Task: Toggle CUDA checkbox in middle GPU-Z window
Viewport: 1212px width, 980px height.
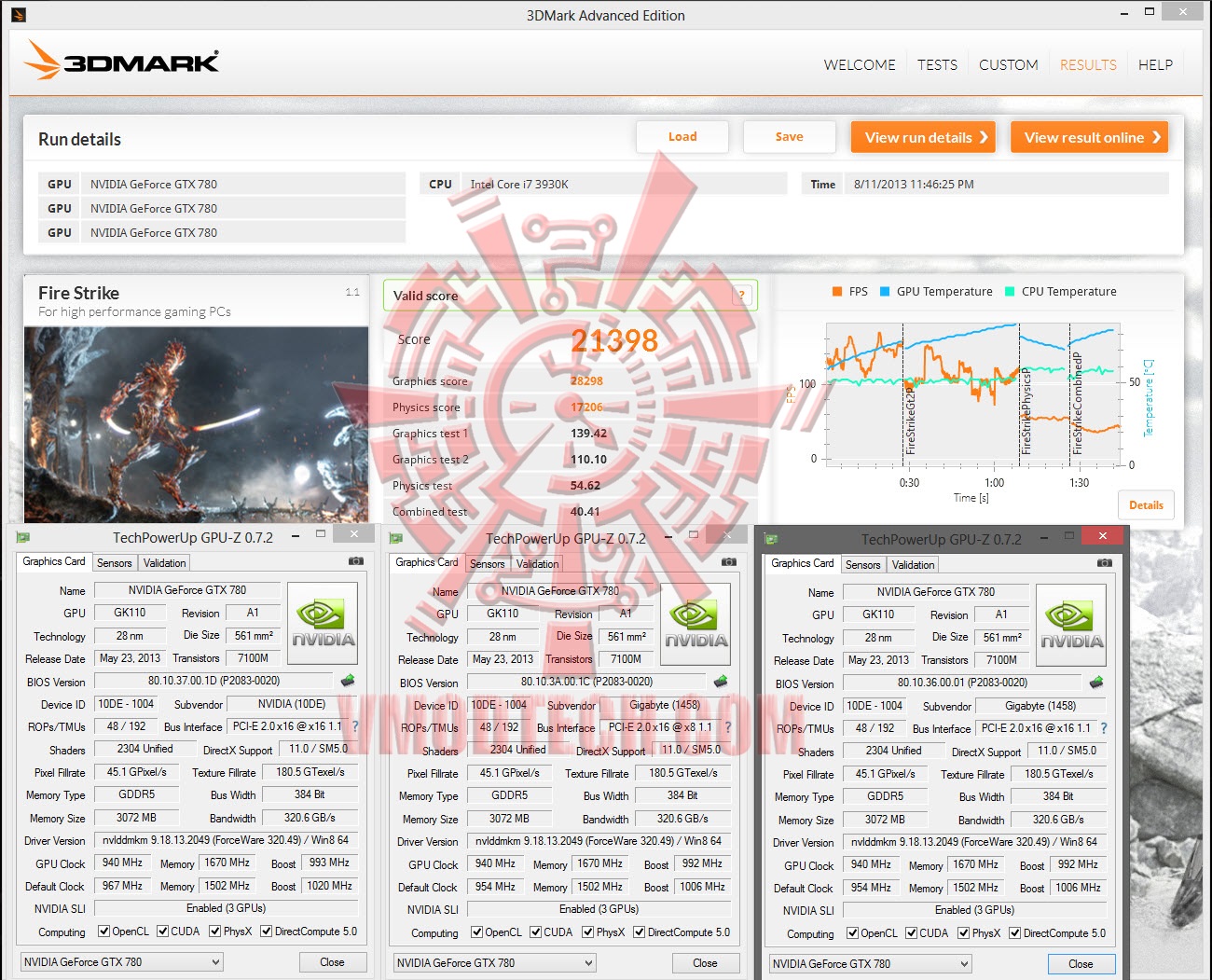Action: [x=536, y=932]
